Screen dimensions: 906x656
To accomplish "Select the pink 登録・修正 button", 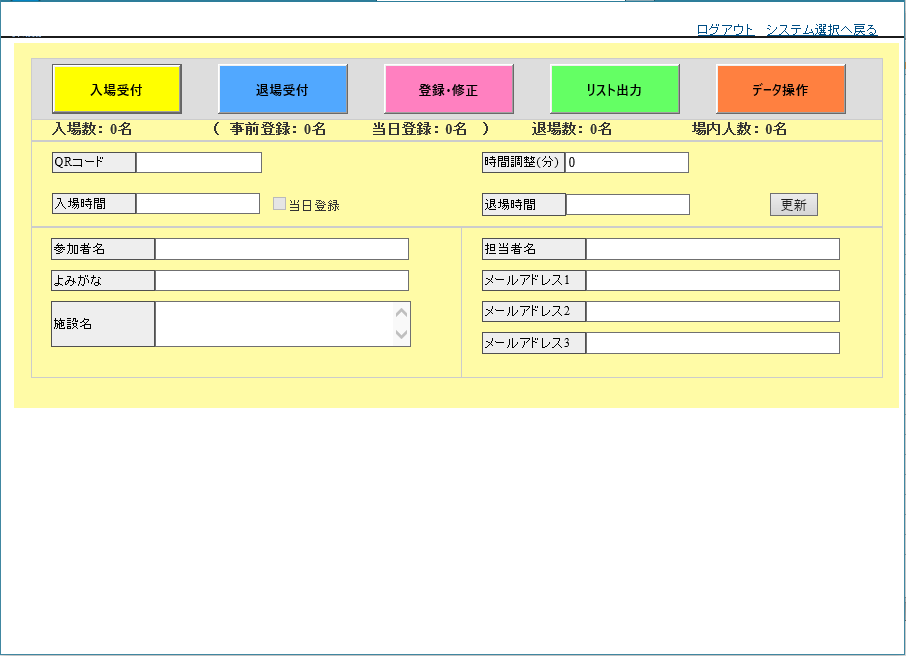I will (448, 89).
